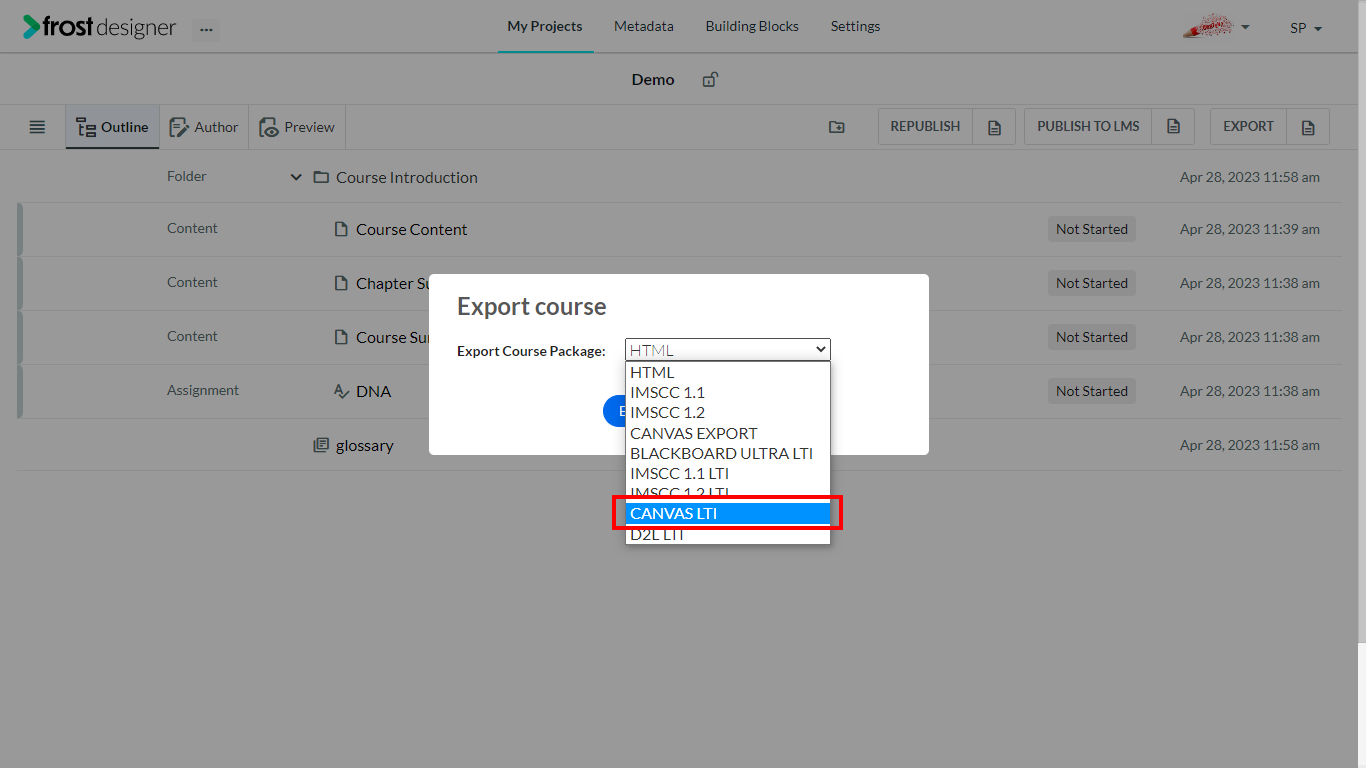Open the document icon beside EXPORT

click(1308, 127)
